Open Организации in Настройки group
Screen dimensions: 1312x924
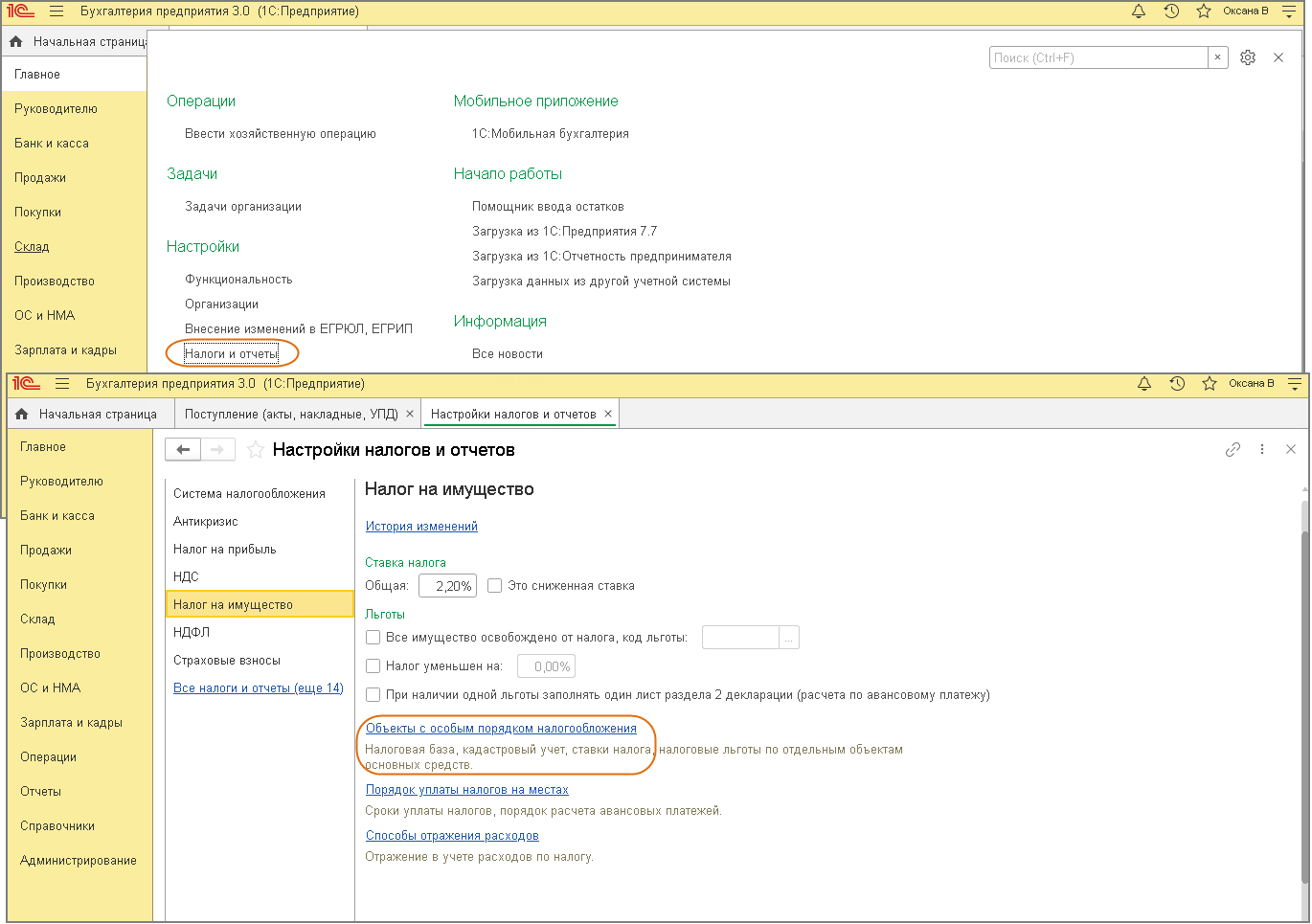click(221, 304)
